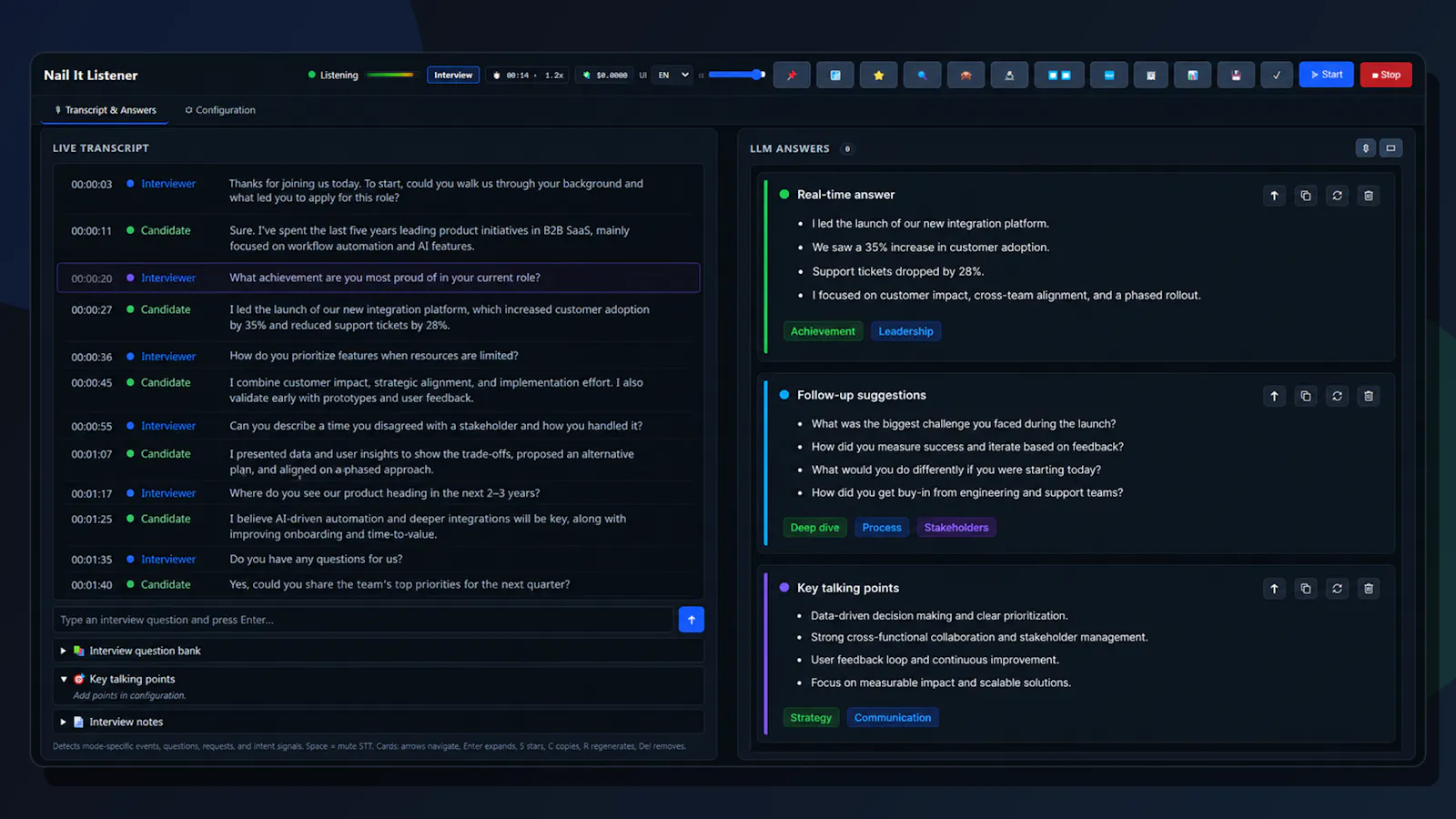Viewport: 1456px width, 819px height.
Task: Click the LLM Answers count badge
Action: 847,148
